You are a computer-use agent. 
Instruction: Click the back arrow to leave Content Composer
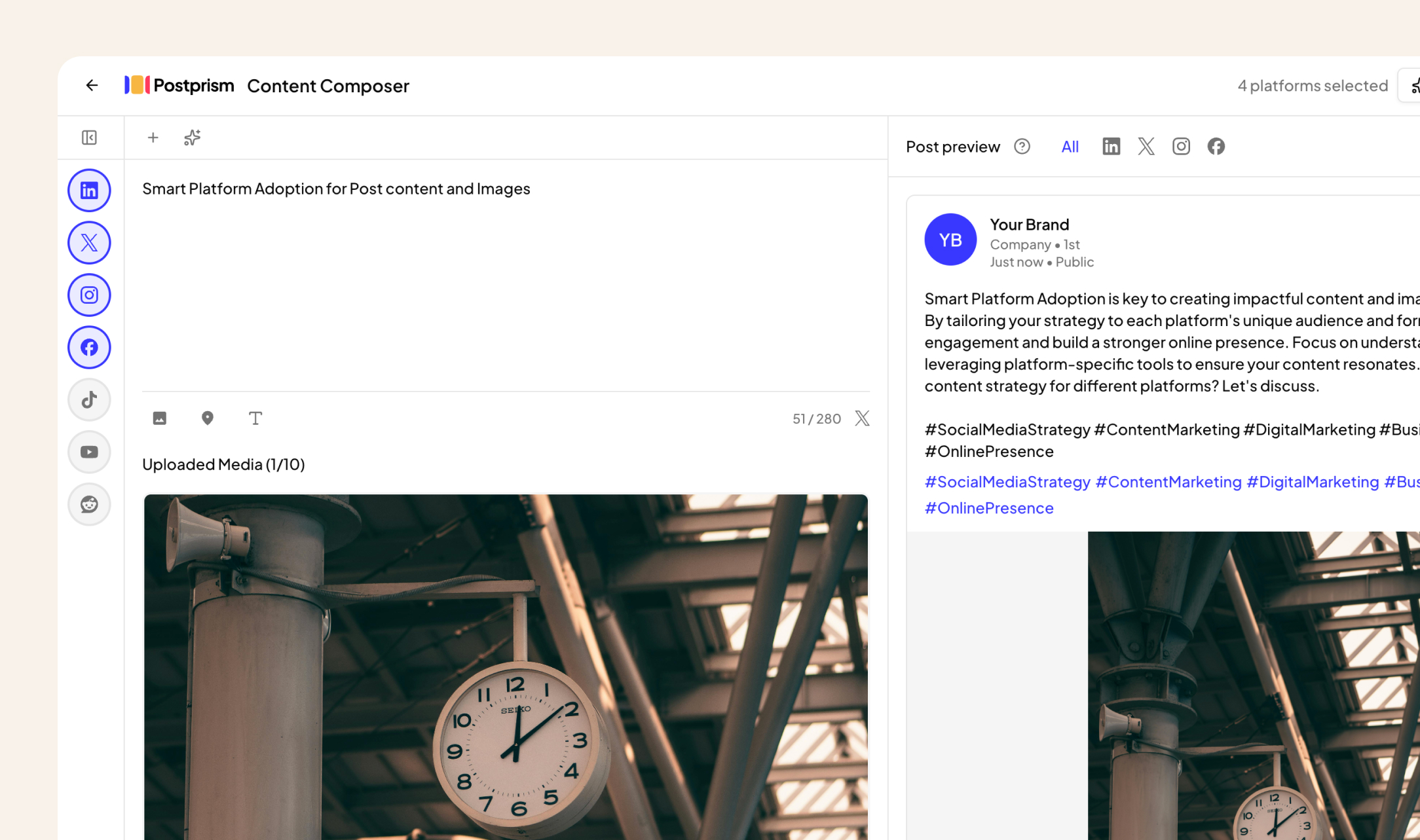pos(92,85)
